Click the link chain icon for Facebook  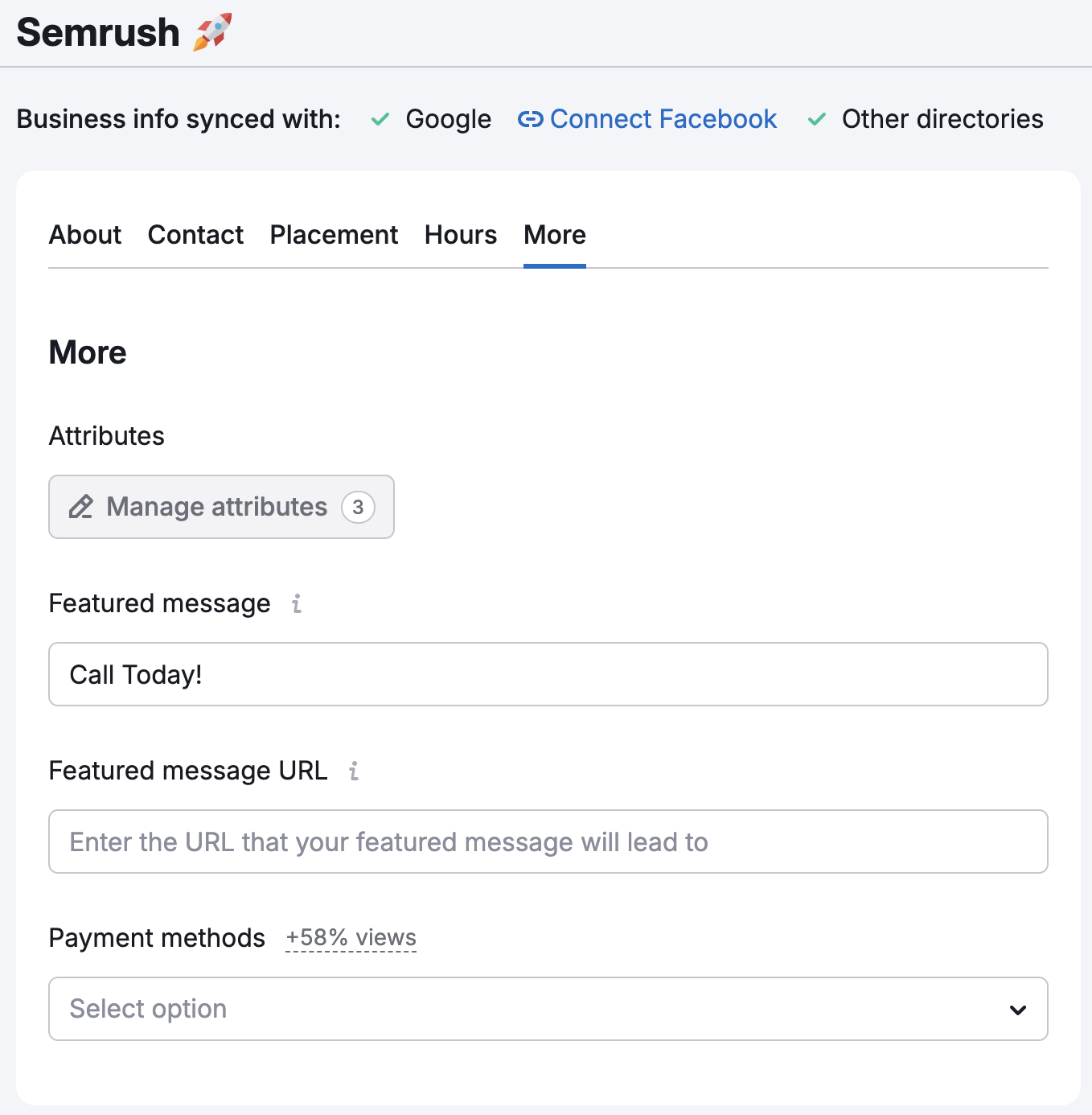[x=530, y=120]
